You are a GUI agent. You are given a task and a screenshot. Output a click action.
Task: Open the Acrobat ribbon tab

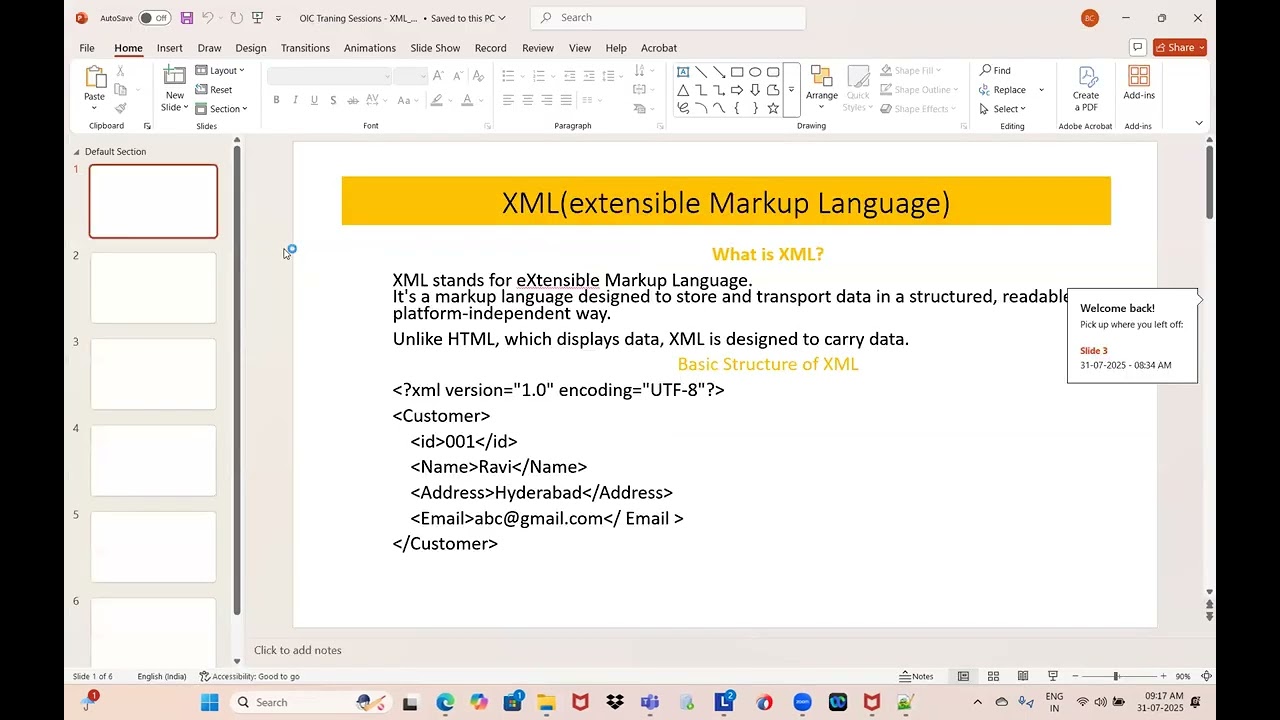click(x=659, y=48)
